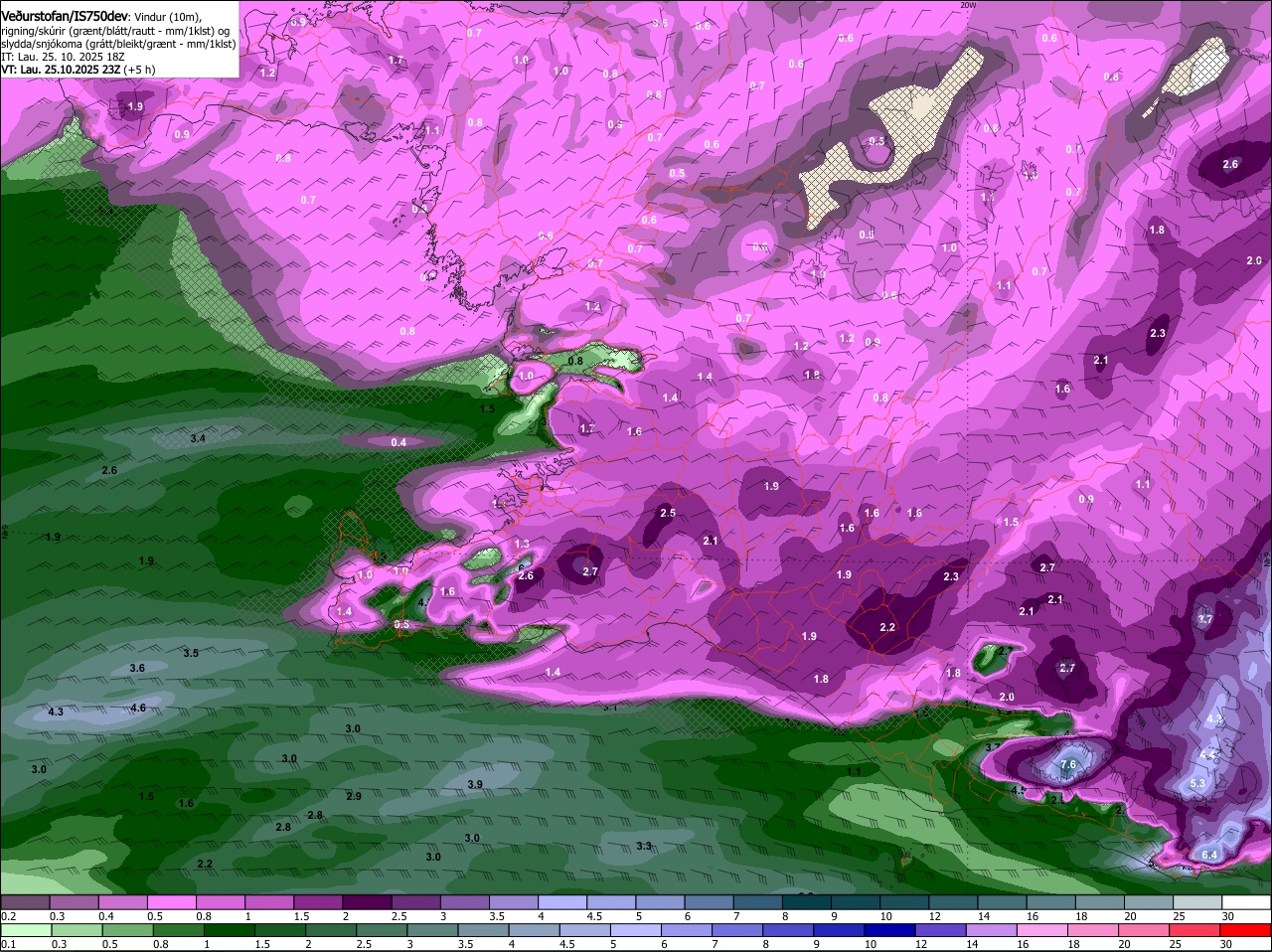Viewport: 1272px width, 952px height.
Task: Click the red swatch ending the lower legend row
Action: click(x=1245, y=931)
